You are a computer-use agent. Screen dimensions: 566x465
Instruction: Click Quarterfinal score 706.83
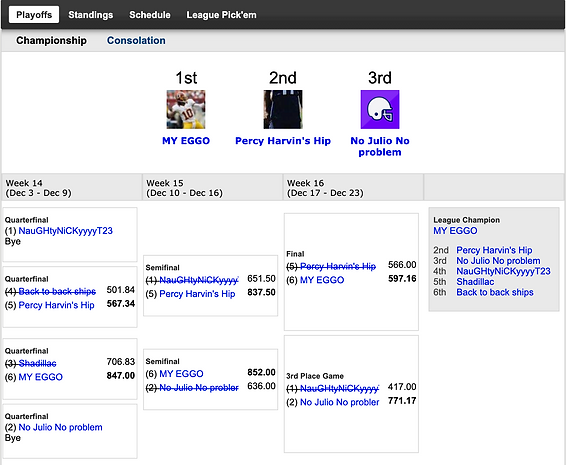point(121,362)
